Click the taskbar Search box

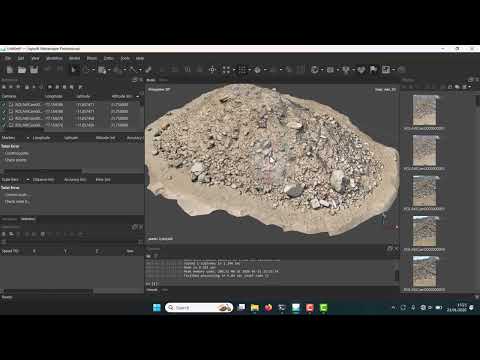[199, 308]
